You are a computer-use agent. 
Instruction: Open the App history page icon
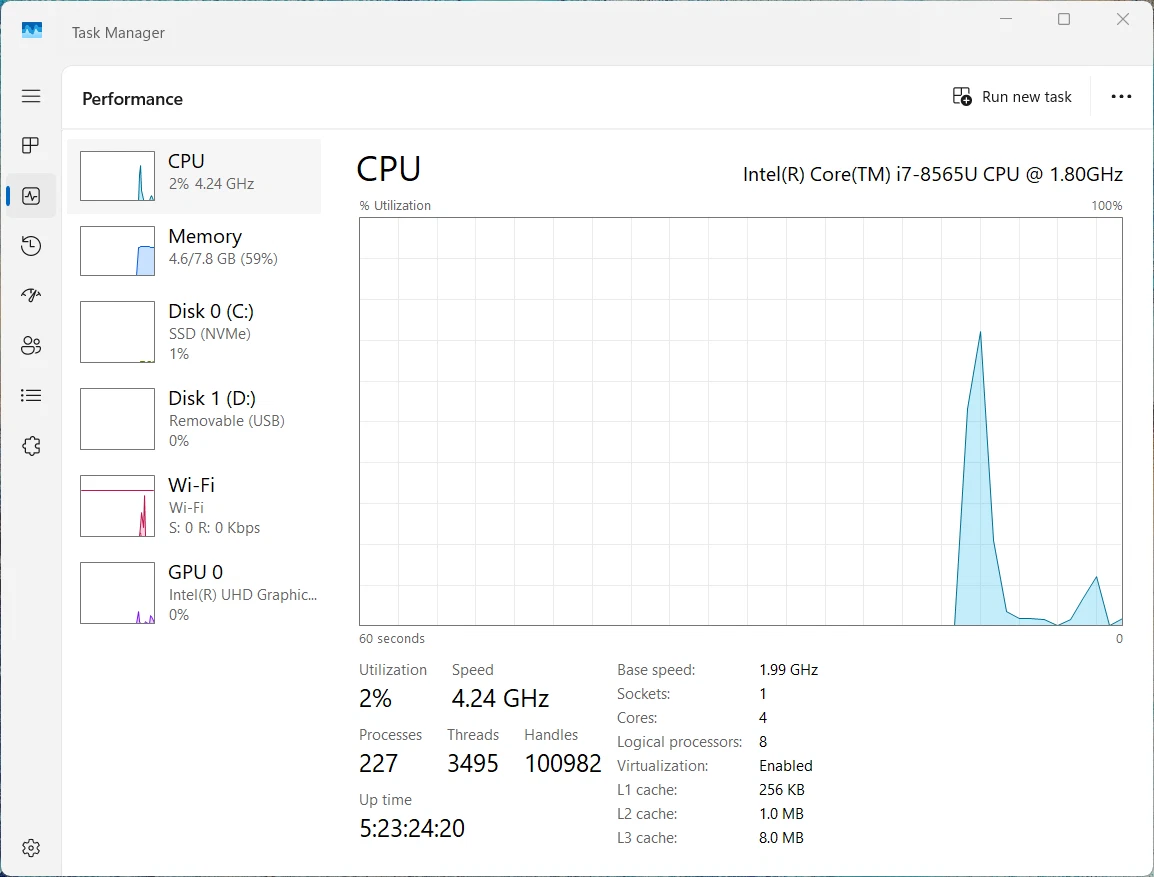coord(31,246)
